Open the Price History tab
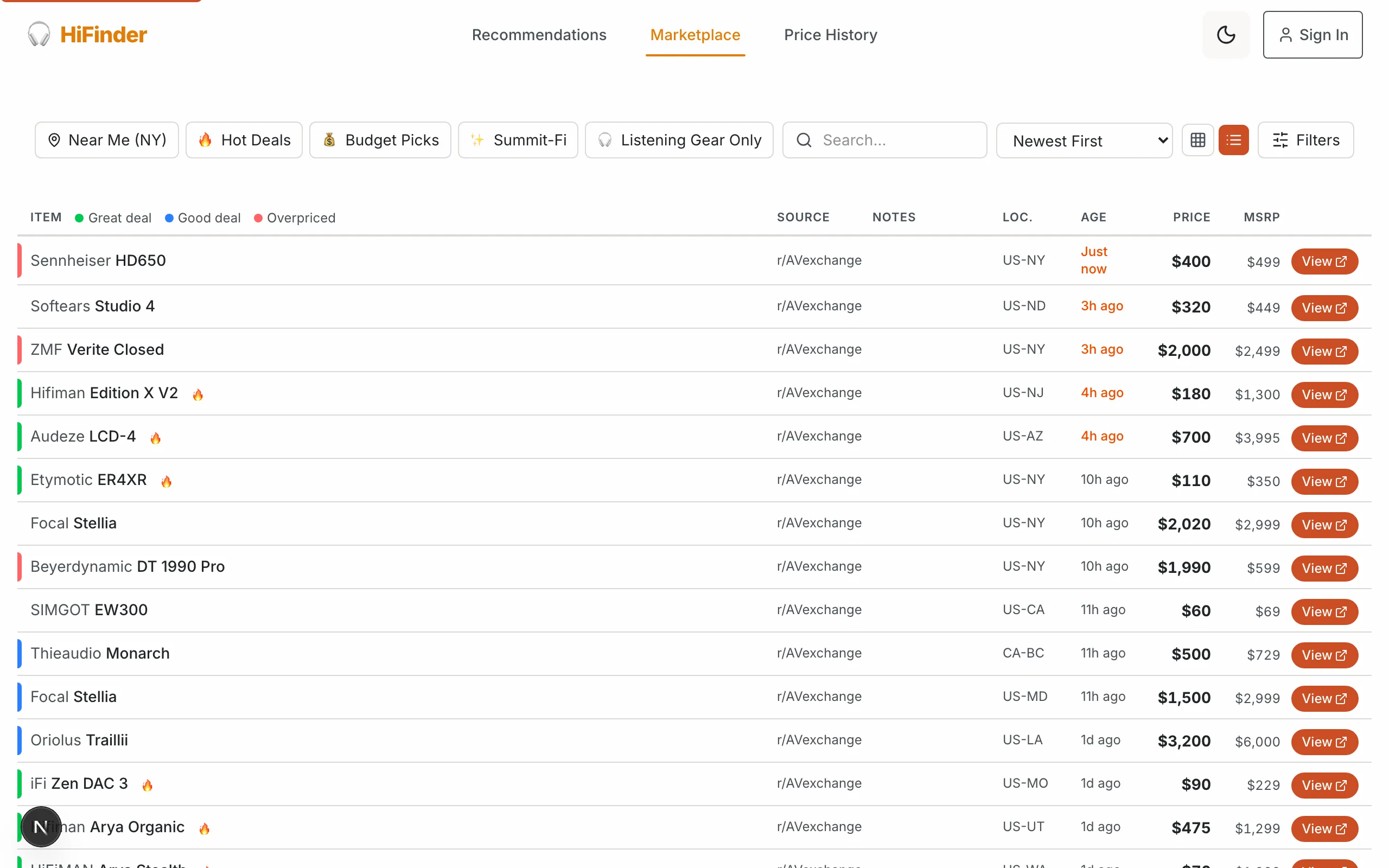Image resolution: width=1389 pixels, height=868 pixels. (831, 35)
